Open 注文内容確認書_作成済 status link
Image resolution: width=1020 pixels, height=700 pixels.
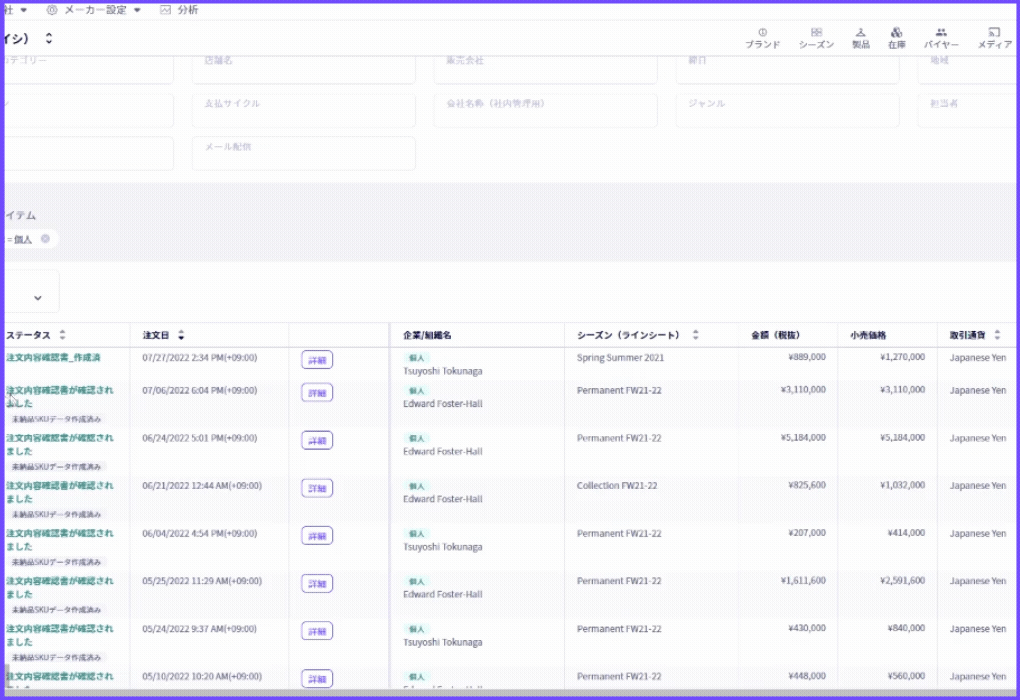[x=53, y=357]
